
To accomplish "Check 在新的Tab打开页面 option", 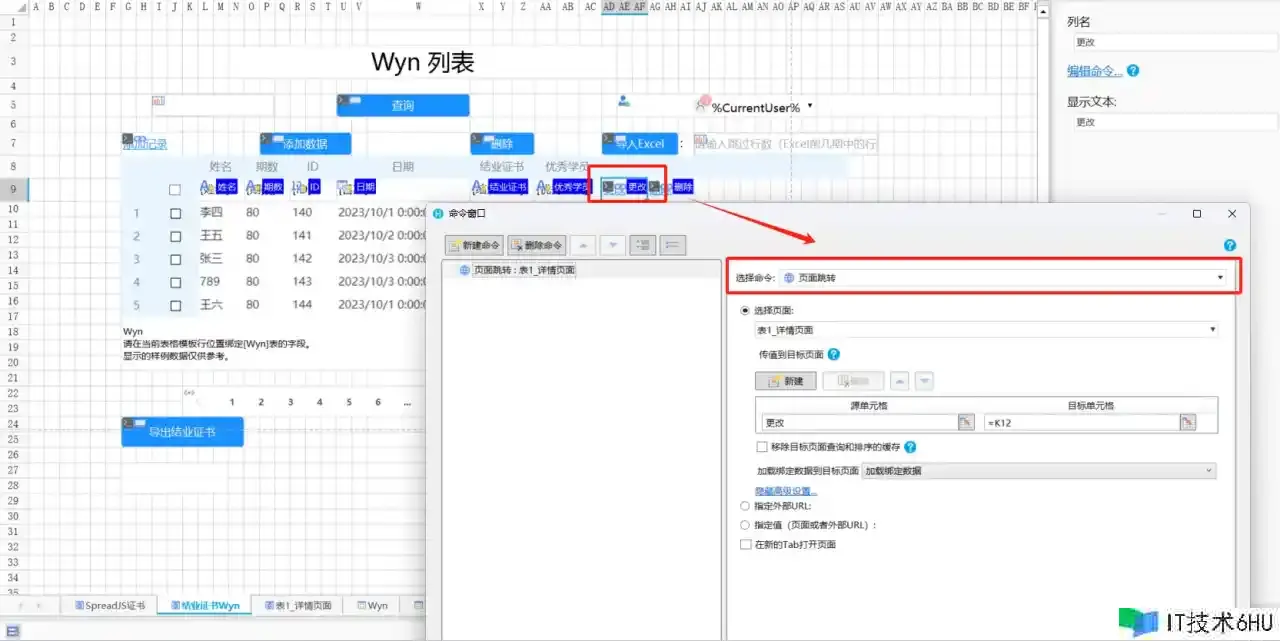I will [745, 544].
